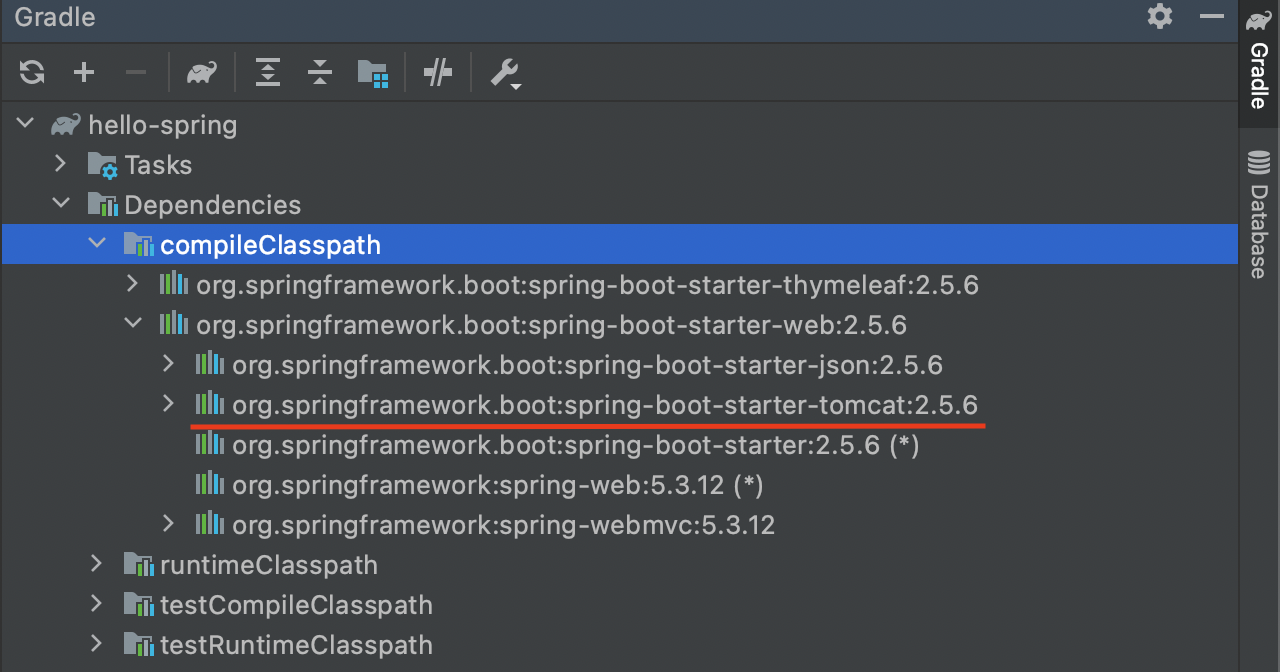The image size is (1280, 672).
Task: Expand spring-boot-starter-json dependency
Action: coord(169,364)
